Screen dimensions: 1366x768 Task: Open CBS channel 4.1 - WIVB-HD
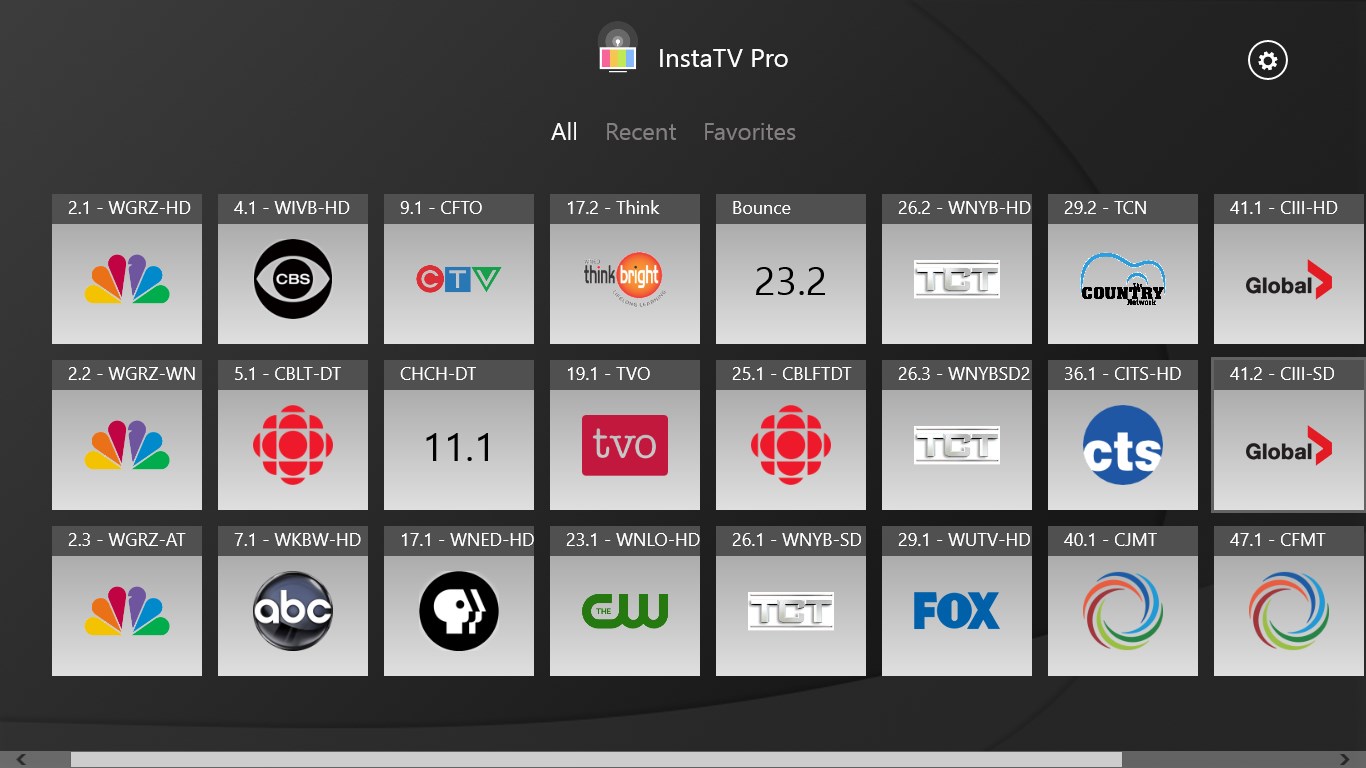tap(293, 269)
